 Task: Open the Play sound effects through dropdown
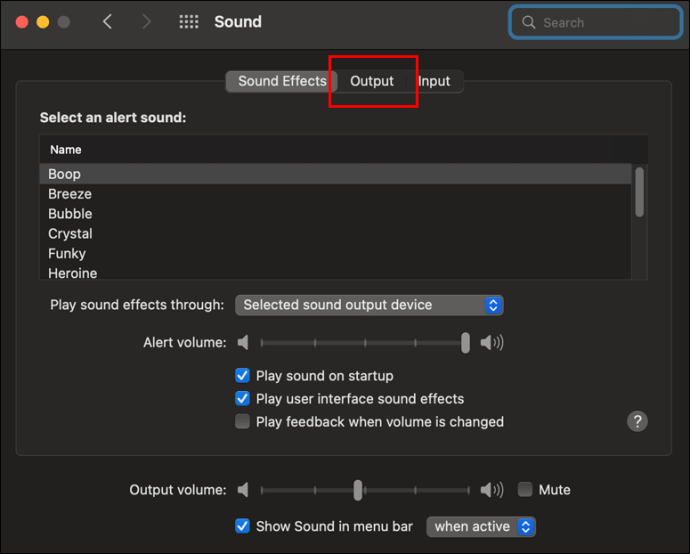[x=369, y=305]
